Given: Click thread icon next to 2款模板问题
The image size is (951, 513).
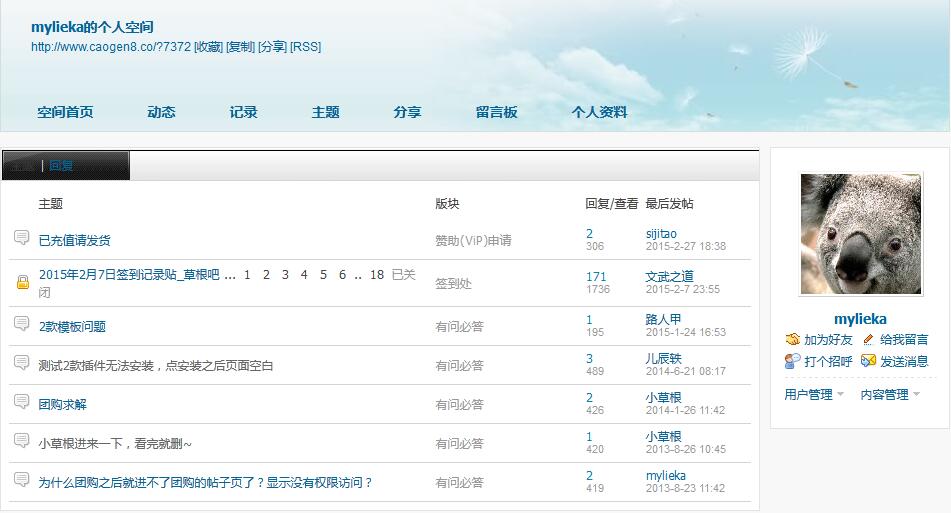Looking at the screenshot, I should [22, 324].
